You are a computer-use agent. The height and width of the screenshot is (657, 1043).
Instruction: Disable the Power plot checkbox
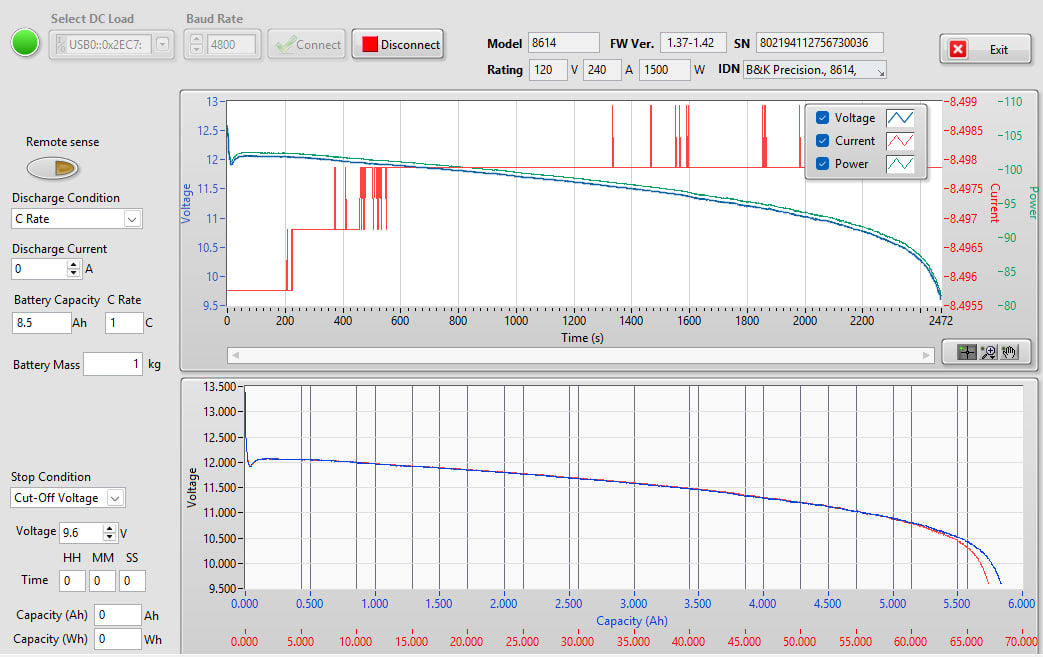click(822, 164)
